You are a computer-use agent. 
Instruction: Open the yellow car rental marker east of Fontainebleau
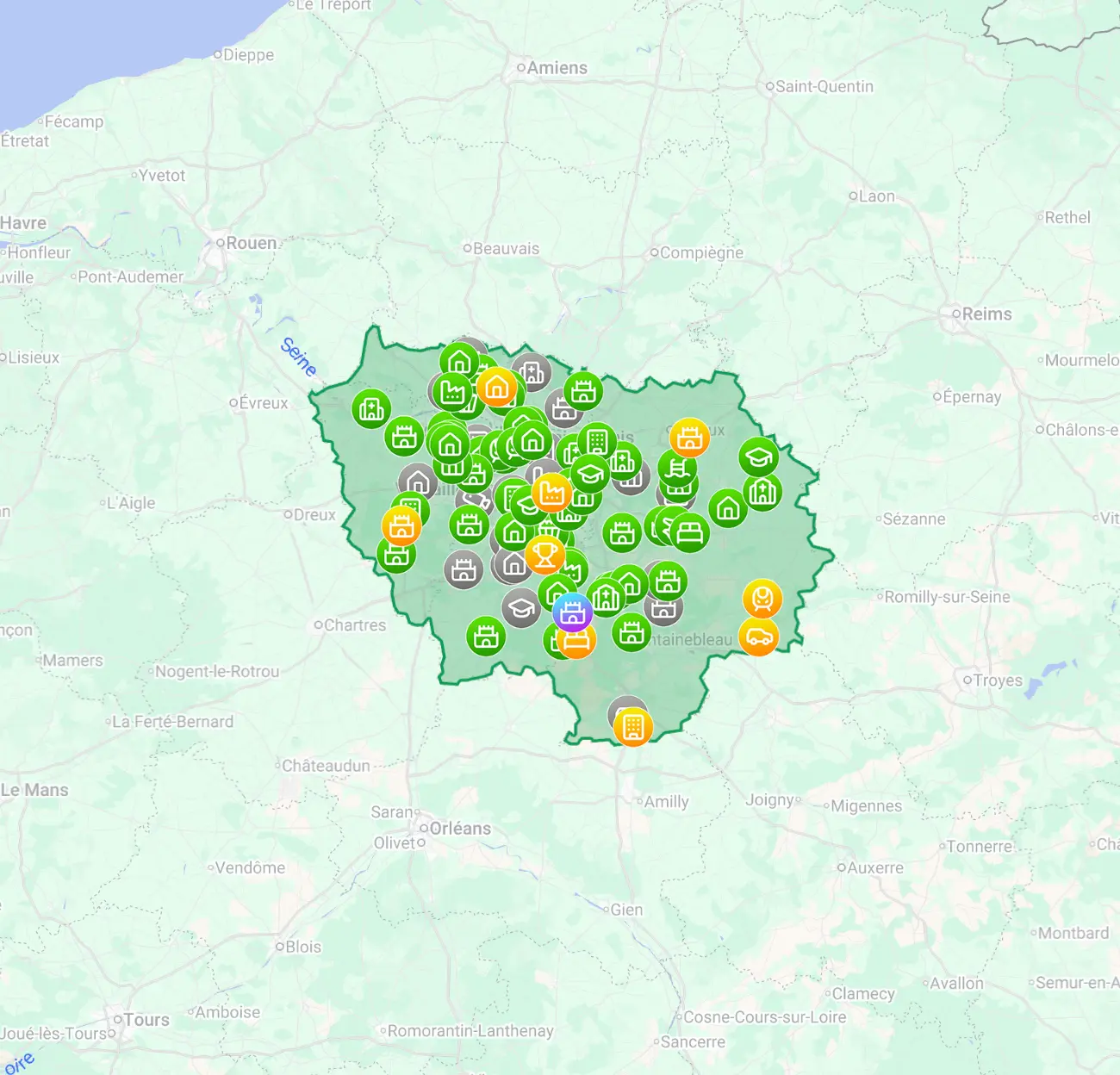tap(759, 637)
